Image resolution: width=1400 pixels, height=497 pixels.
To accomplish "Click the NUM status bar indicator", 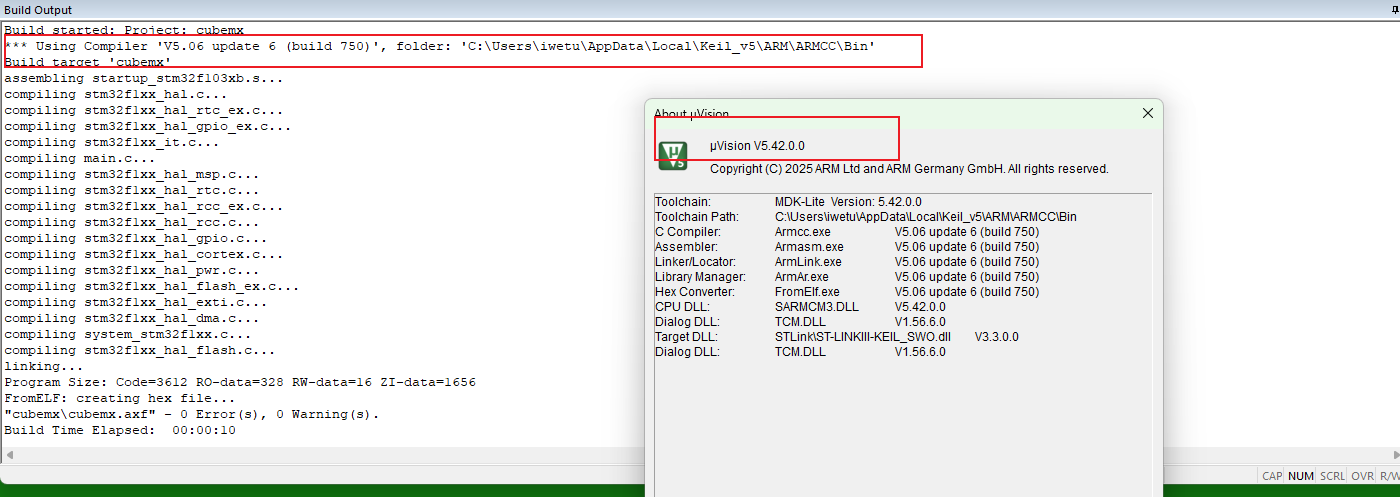I will point(1301,477).
